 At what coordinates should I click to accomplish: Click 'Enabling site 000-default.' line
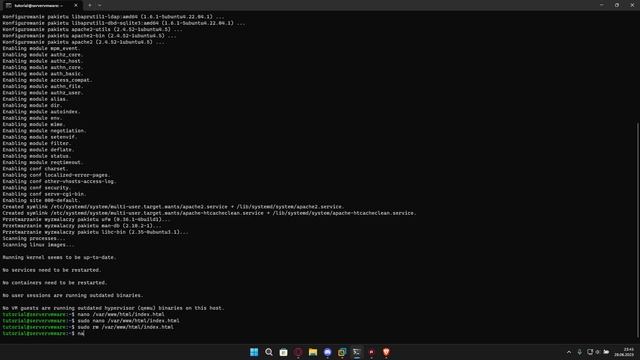[x=41, y=200]
